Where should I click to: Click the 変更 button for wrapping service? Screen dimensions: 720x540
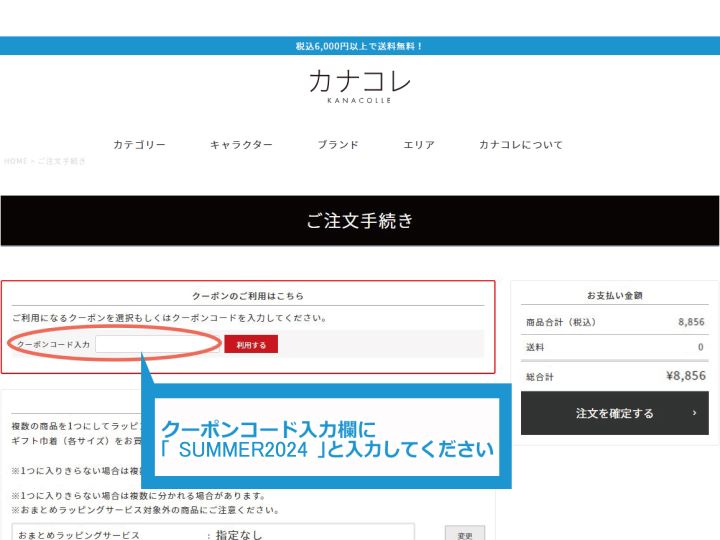click(x=465, y=534)
